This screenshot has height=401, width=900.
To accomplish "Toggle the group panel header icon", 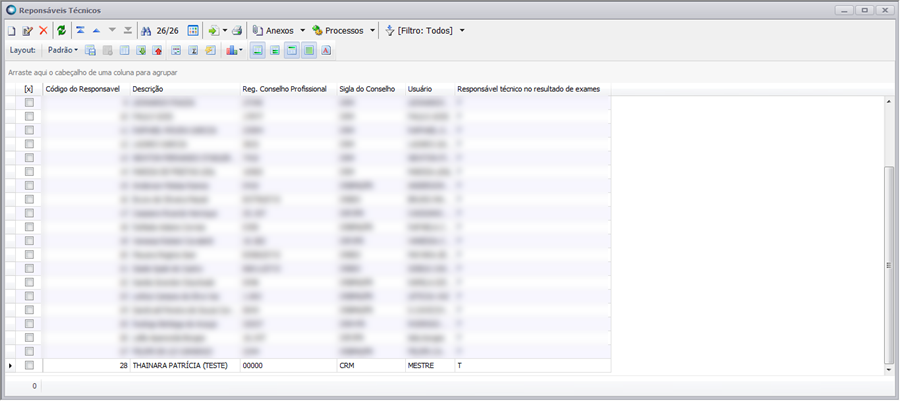I will pyautogui.click(x=292, y=50).
